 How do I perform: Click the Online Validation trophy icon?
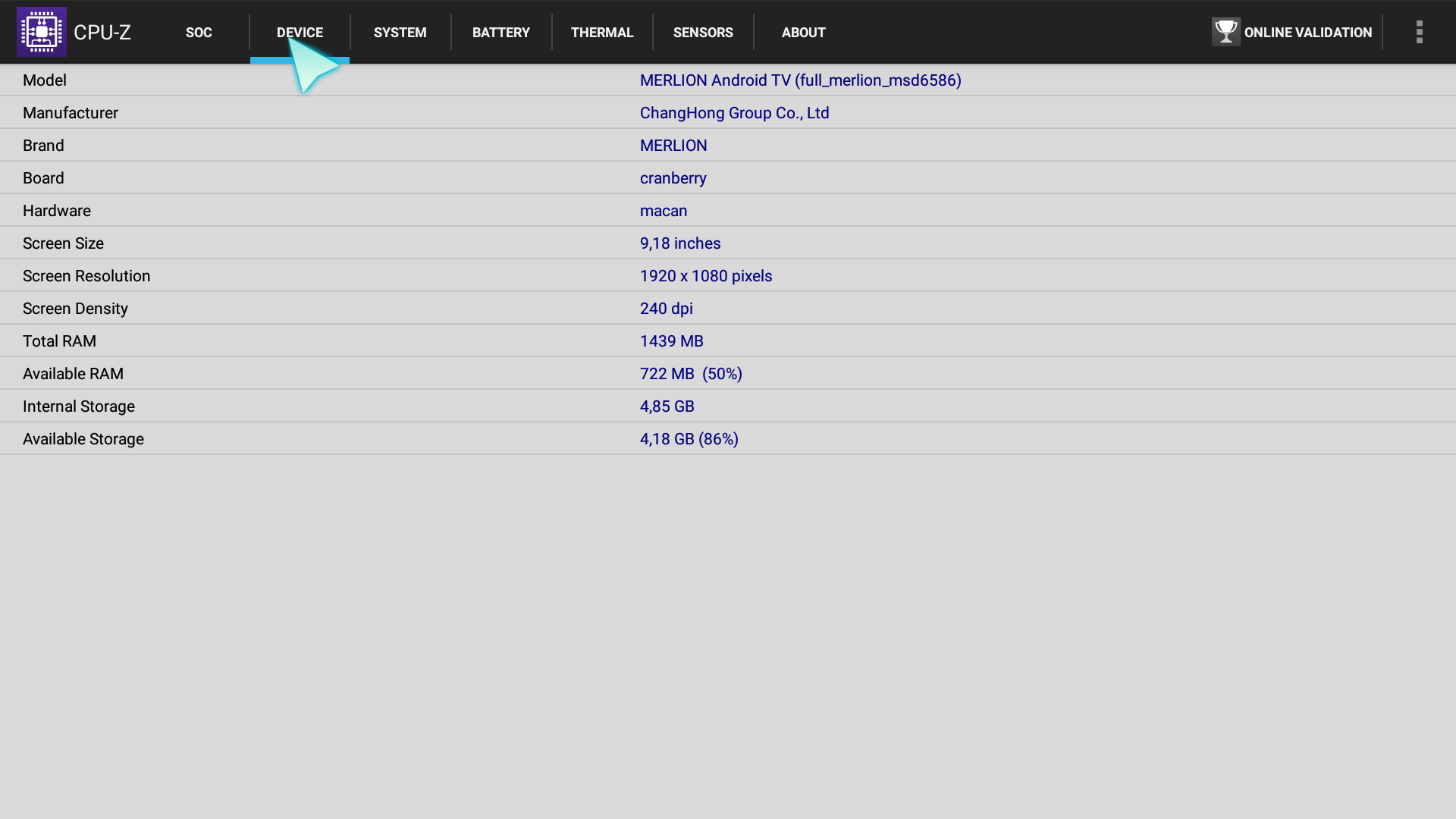tap(1225, 32)
